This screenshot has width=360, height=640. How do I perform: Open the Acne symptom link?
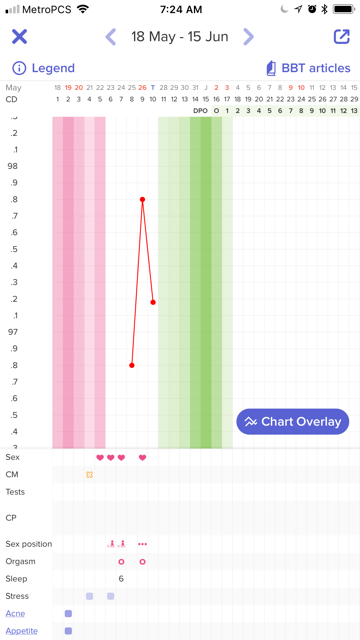coord(15,613)
